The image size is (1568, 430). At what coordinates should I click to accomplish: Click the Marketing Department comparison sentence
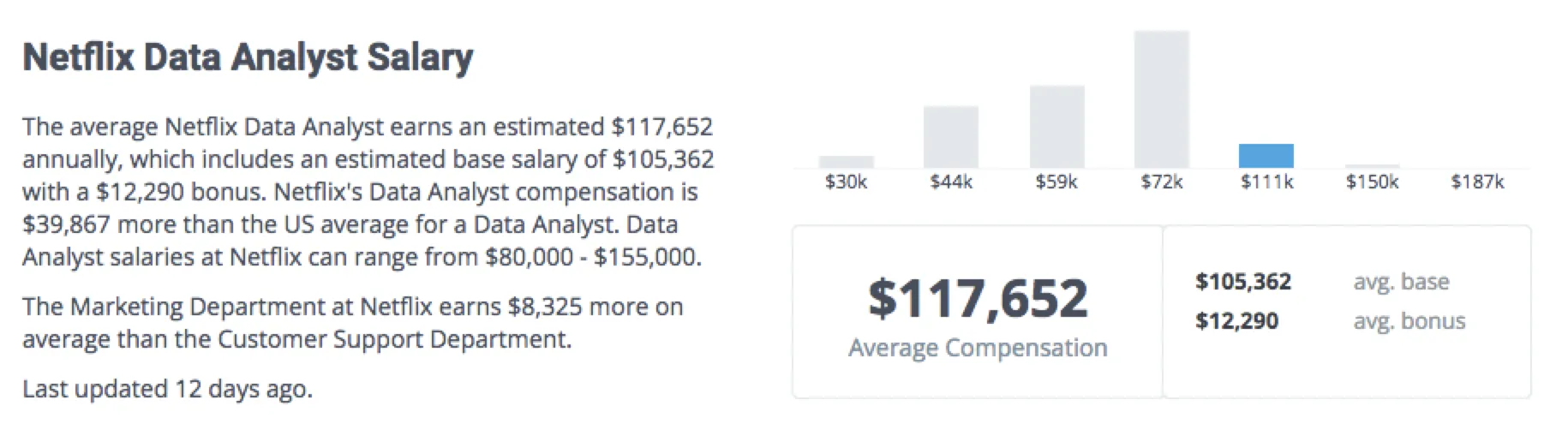click(x=352, y=323)
